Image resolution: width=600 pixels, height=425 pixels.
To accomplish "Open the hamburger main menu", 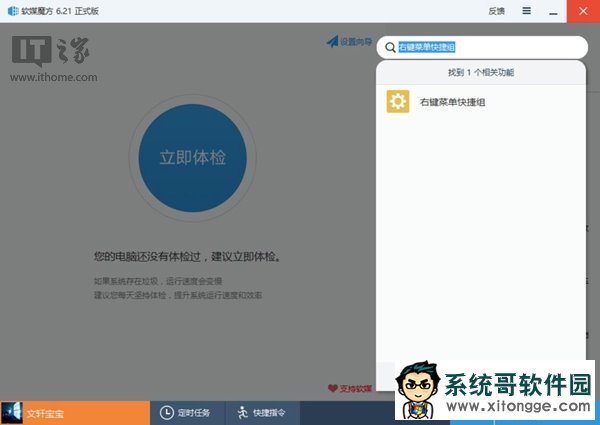I will [526, 10].
